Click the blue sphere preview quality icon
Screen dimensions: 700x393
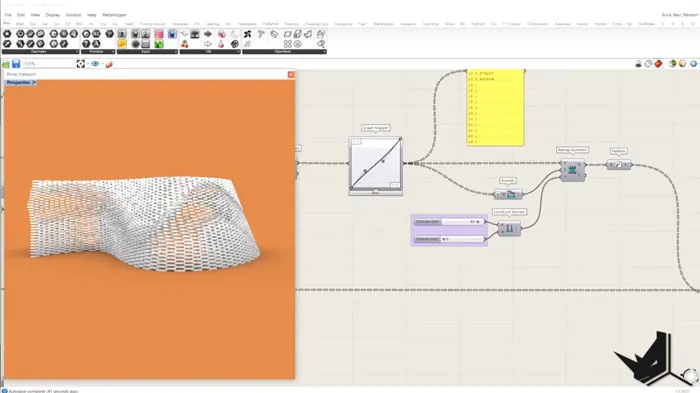click(694, 64)
